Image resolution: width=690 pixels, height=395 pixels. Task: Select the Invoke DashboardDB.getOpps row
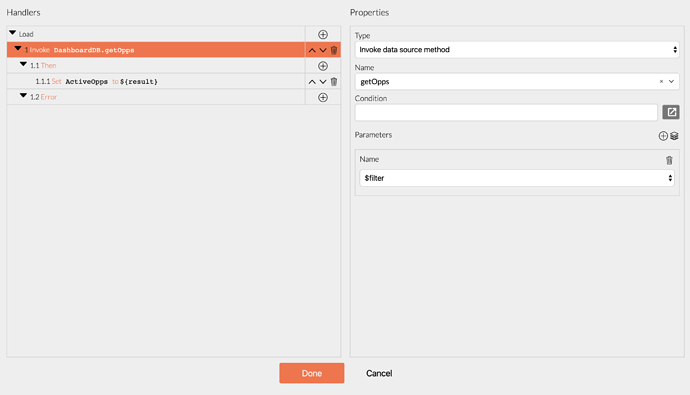(156, 50)
